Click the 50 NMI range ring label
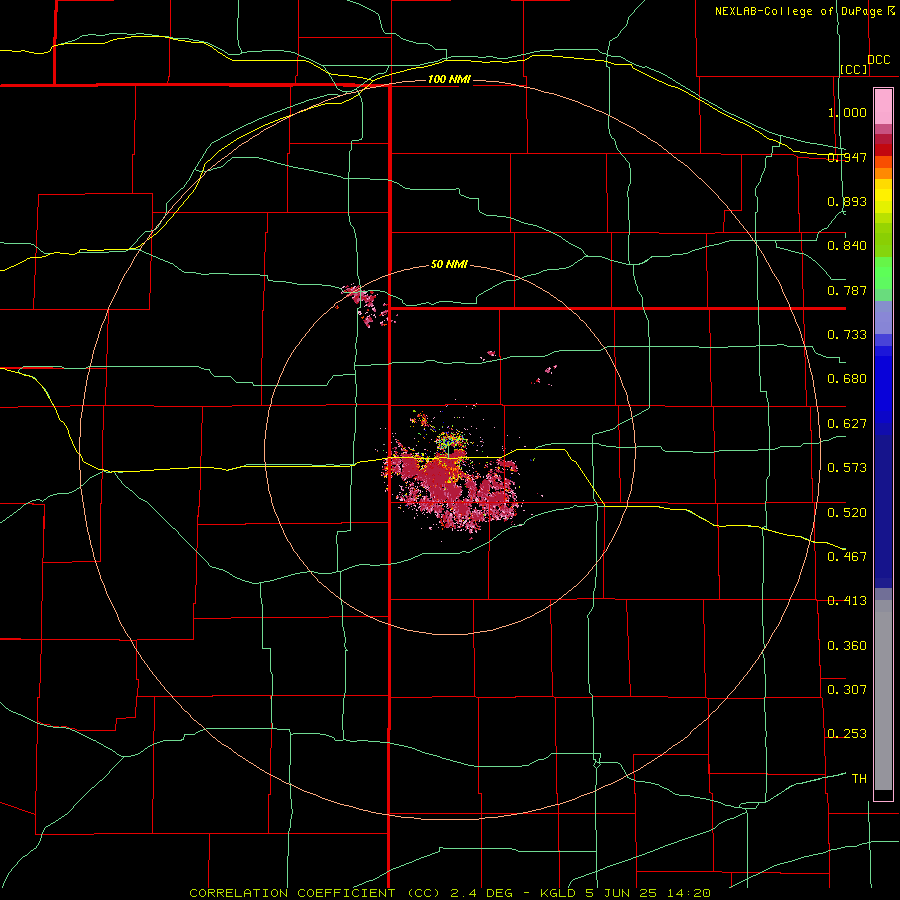 coord(449,264)
